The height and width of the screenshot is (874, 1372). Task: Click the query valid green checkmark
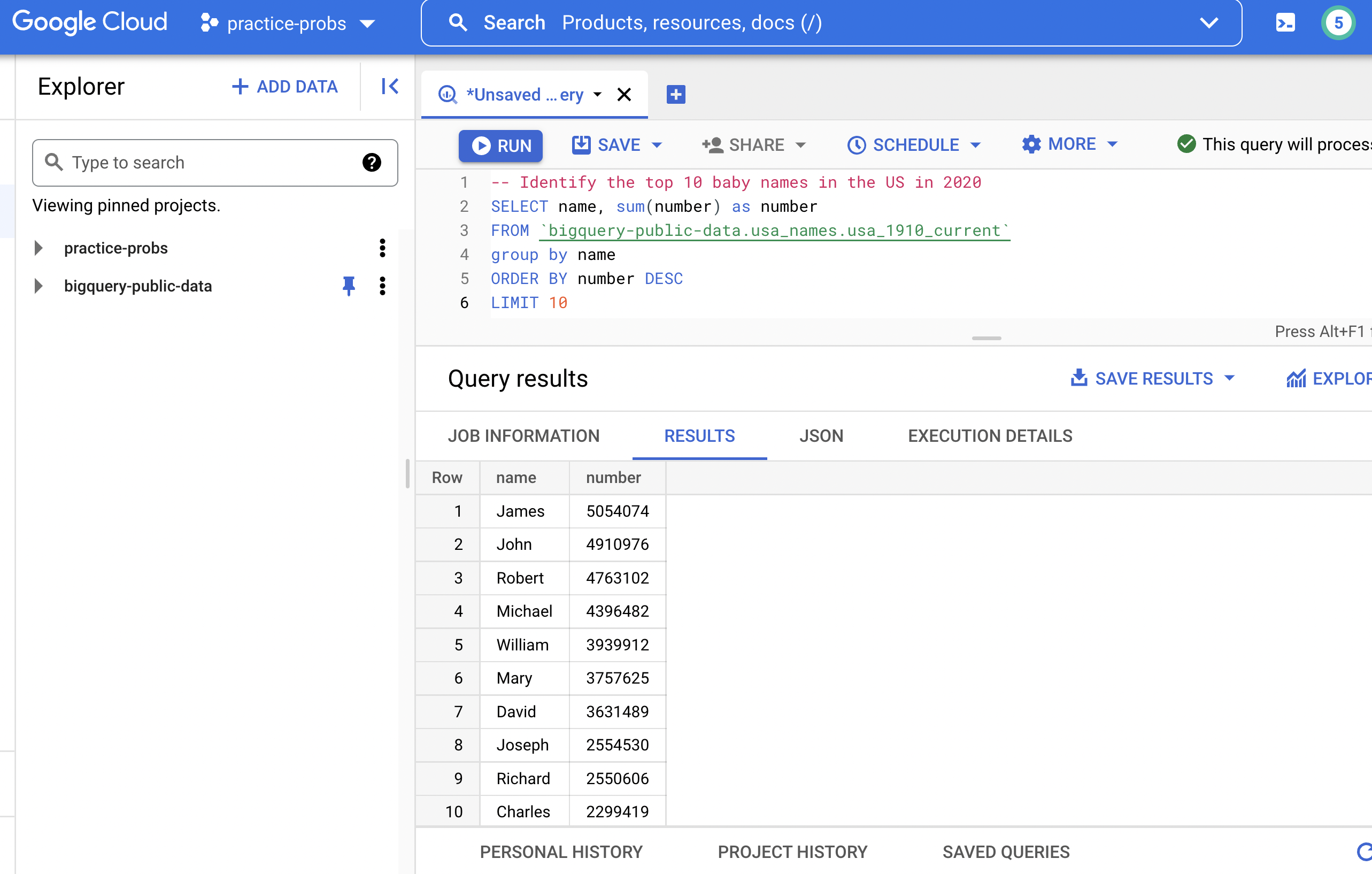1186,144
